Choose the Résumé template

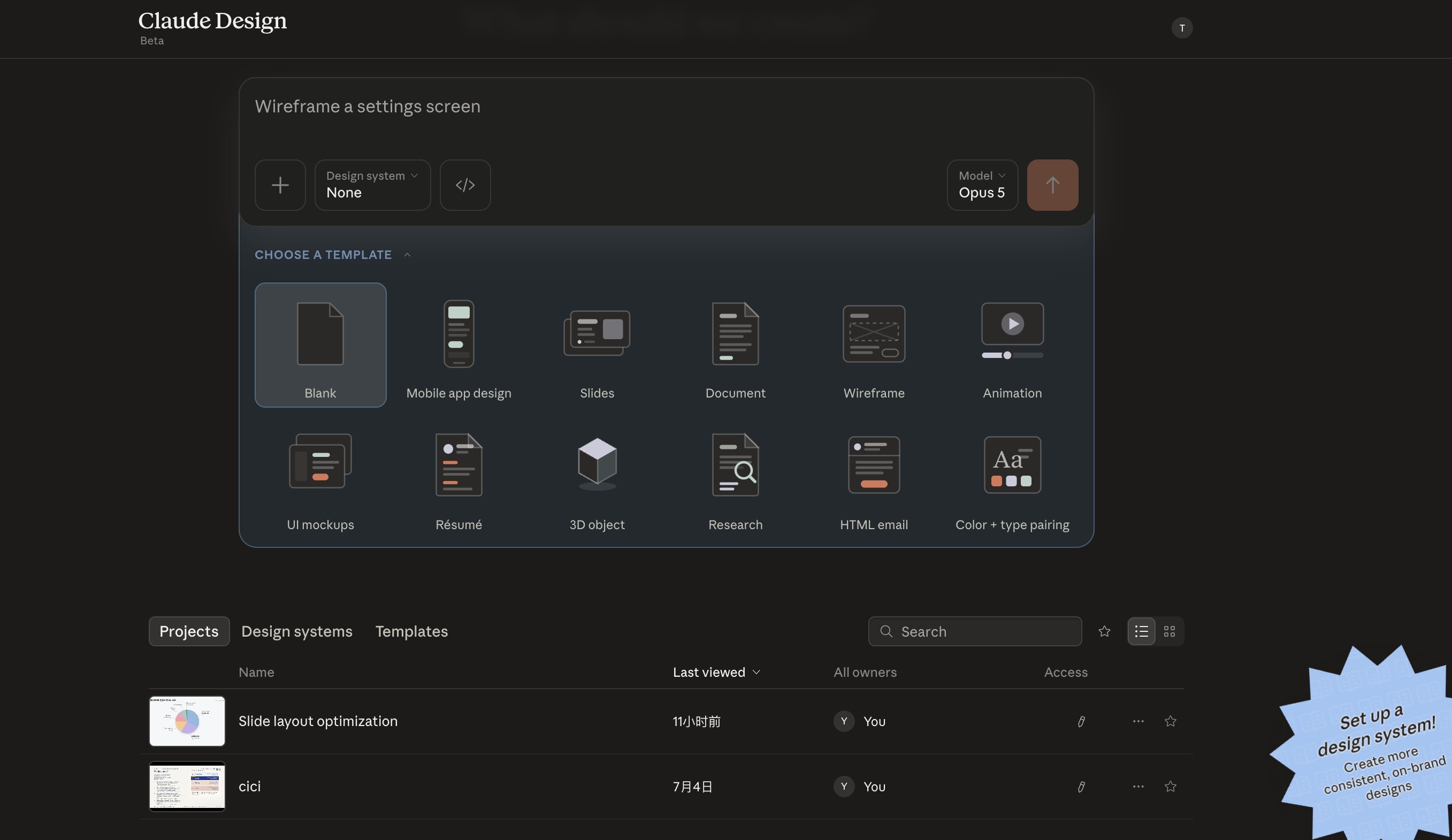pyautogui.click(x=458, y=477)
